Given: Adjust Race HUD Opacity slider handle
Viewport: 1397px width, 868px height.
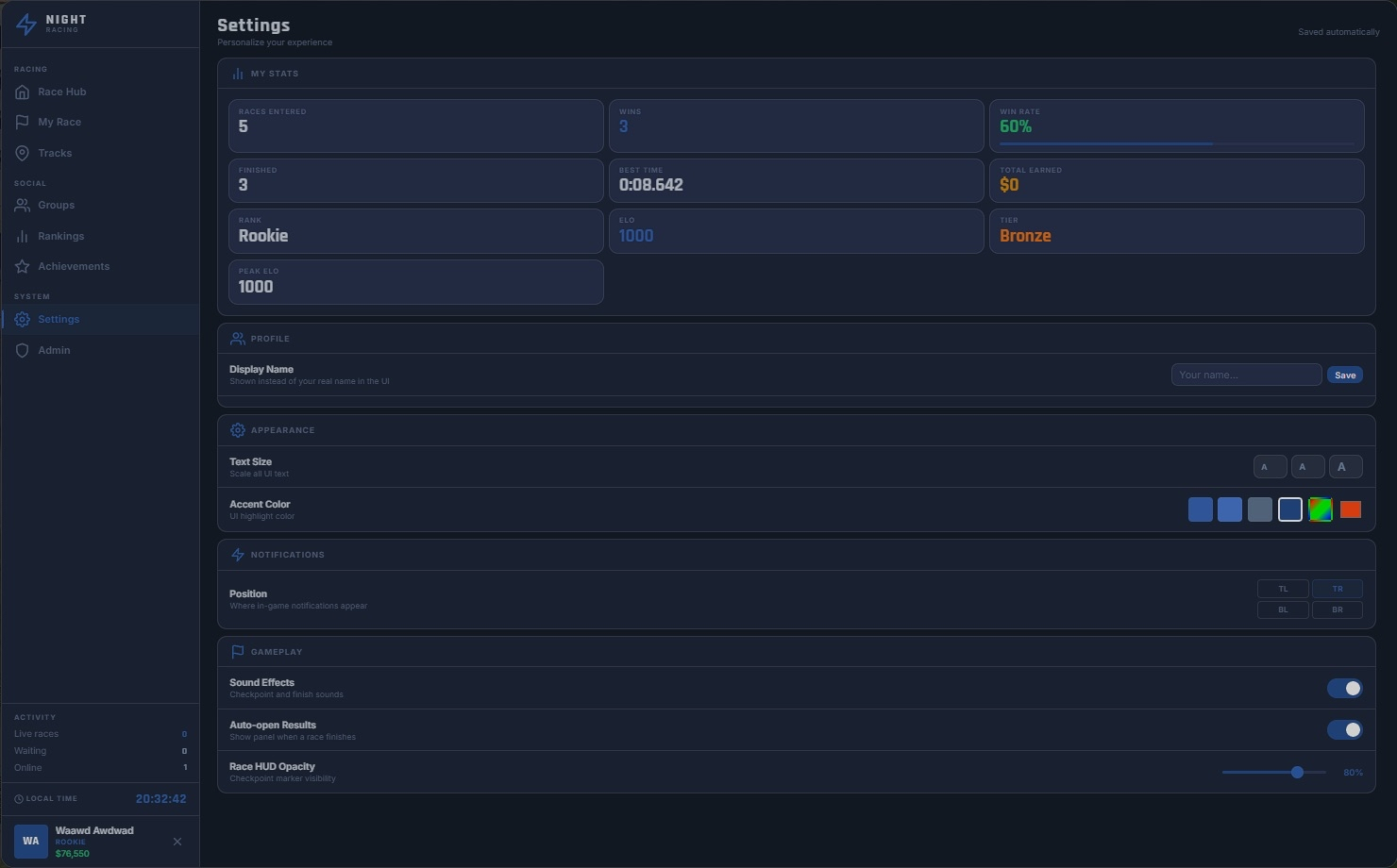Looking at the screenshot, I should pos(1297,772).
